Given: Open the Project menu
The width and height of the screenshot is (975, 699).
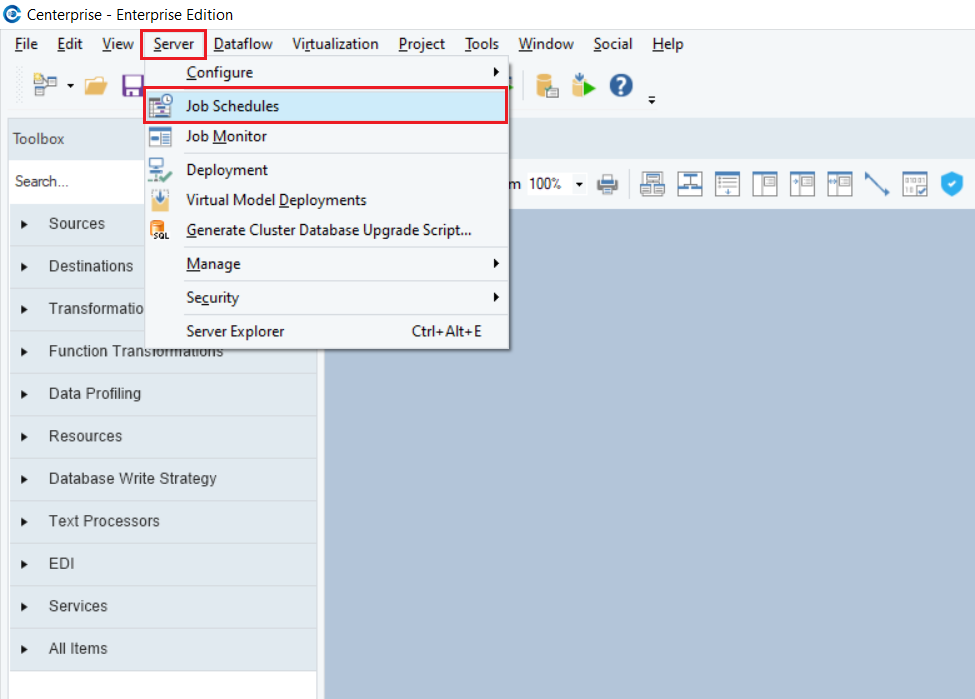Looking at the screenshot, I should click(422, 44).
